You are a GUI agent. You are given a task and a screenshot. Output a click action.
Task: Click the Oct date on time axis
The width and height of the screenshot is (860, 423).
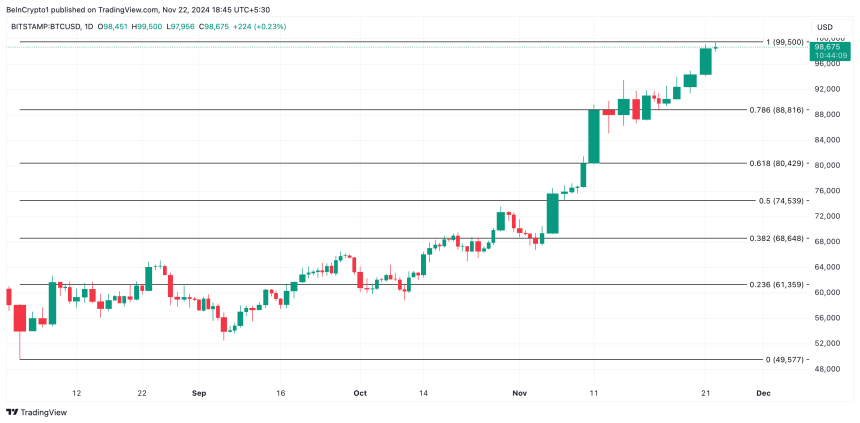(361, 393)
